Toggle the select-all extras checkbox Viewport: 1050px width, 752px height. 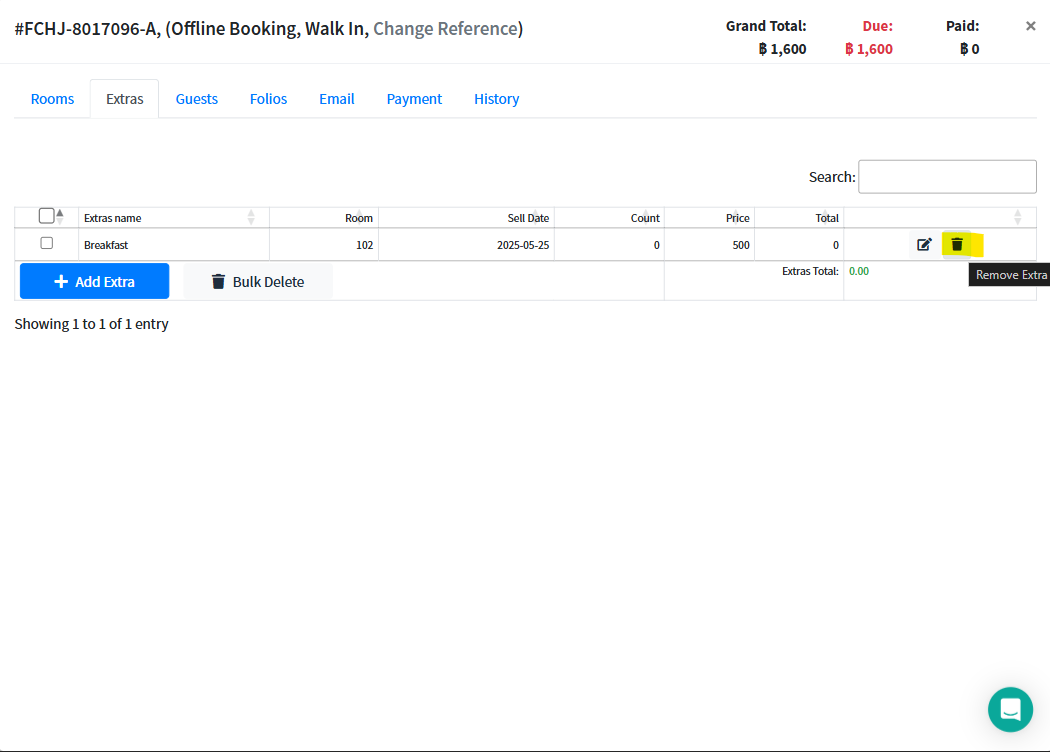(x=46, y=216)
